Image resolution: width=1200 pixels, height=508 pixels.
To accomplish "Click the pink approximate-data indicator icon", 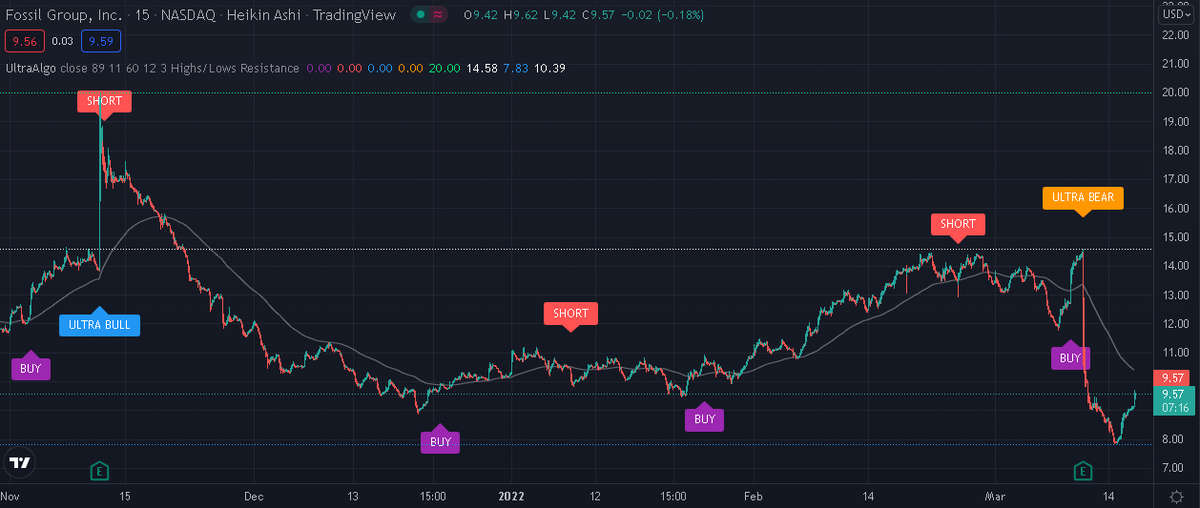I will click(437, 16).
